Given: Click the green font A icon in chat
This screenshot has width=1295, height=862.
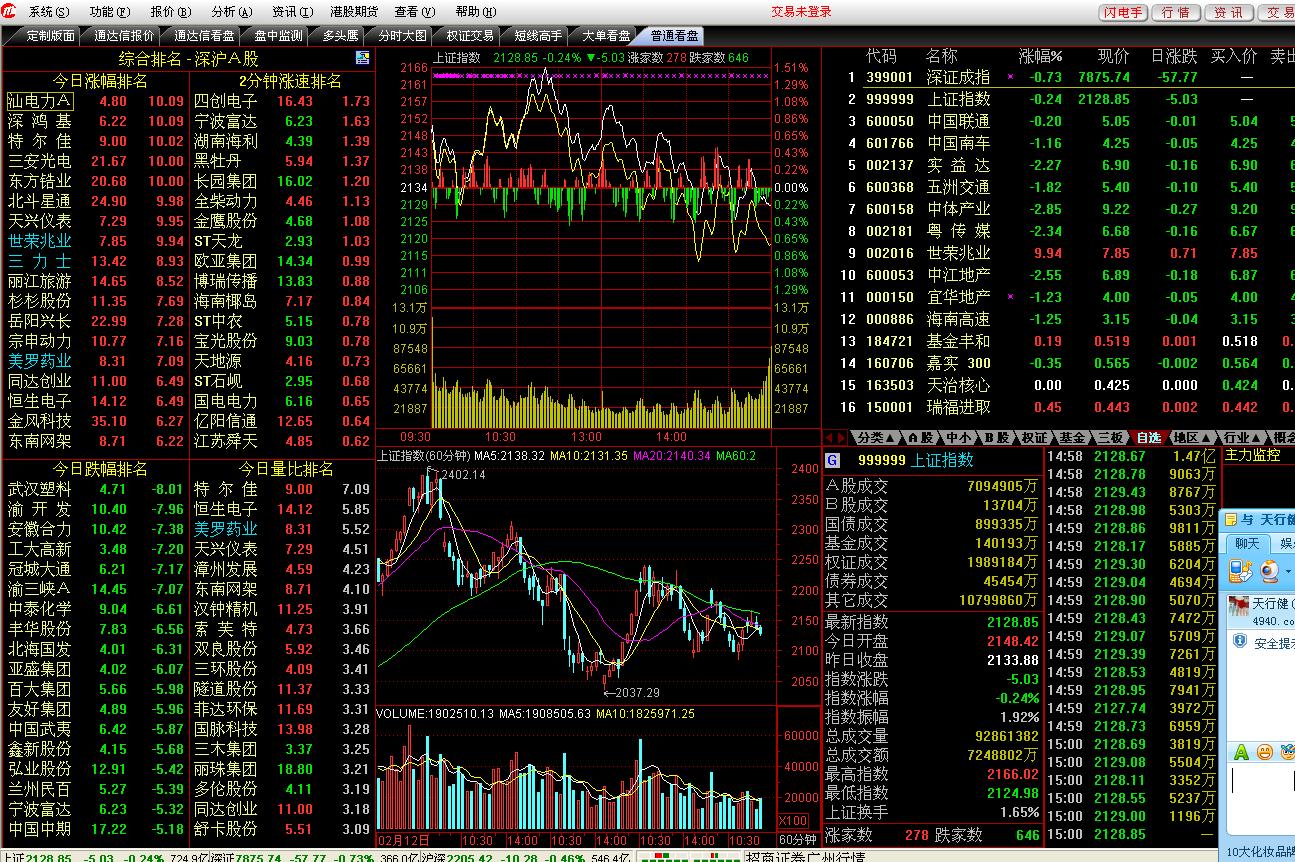Looking at the screenshot, I should click(1241, 752).
